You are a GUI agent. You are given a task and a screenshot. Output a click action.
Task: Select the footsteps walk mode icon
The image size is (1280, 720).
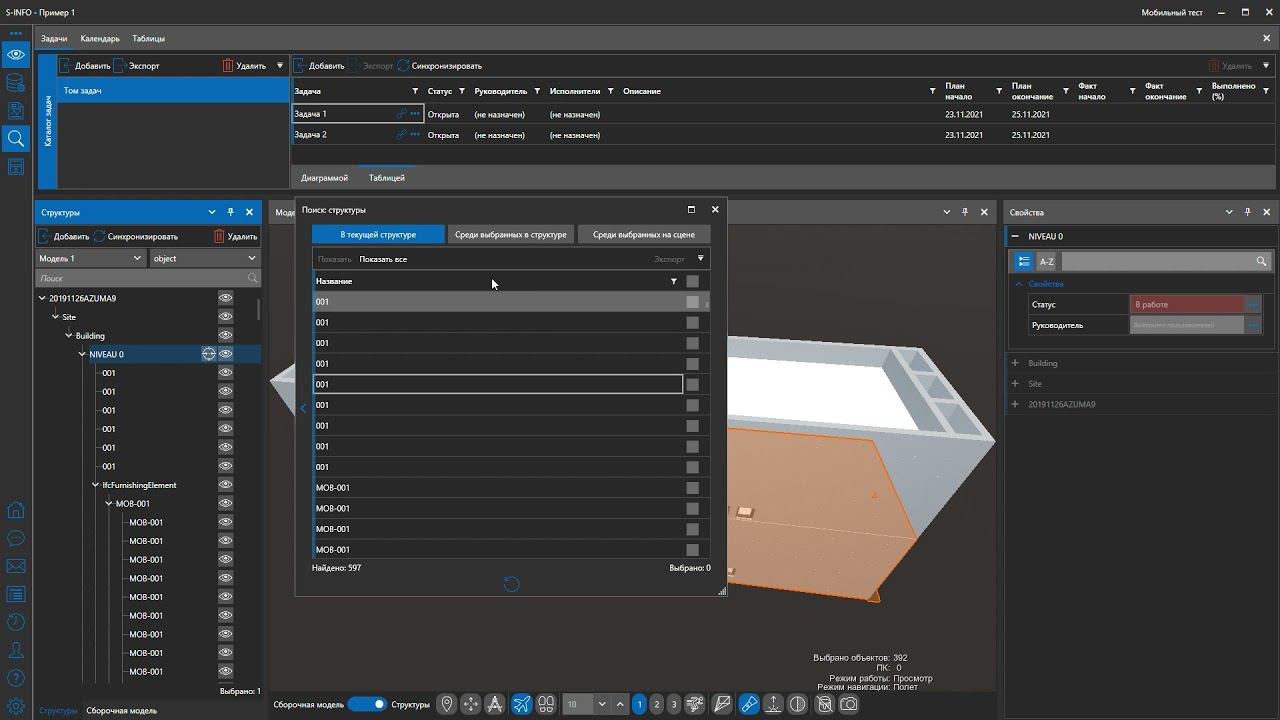546,704
